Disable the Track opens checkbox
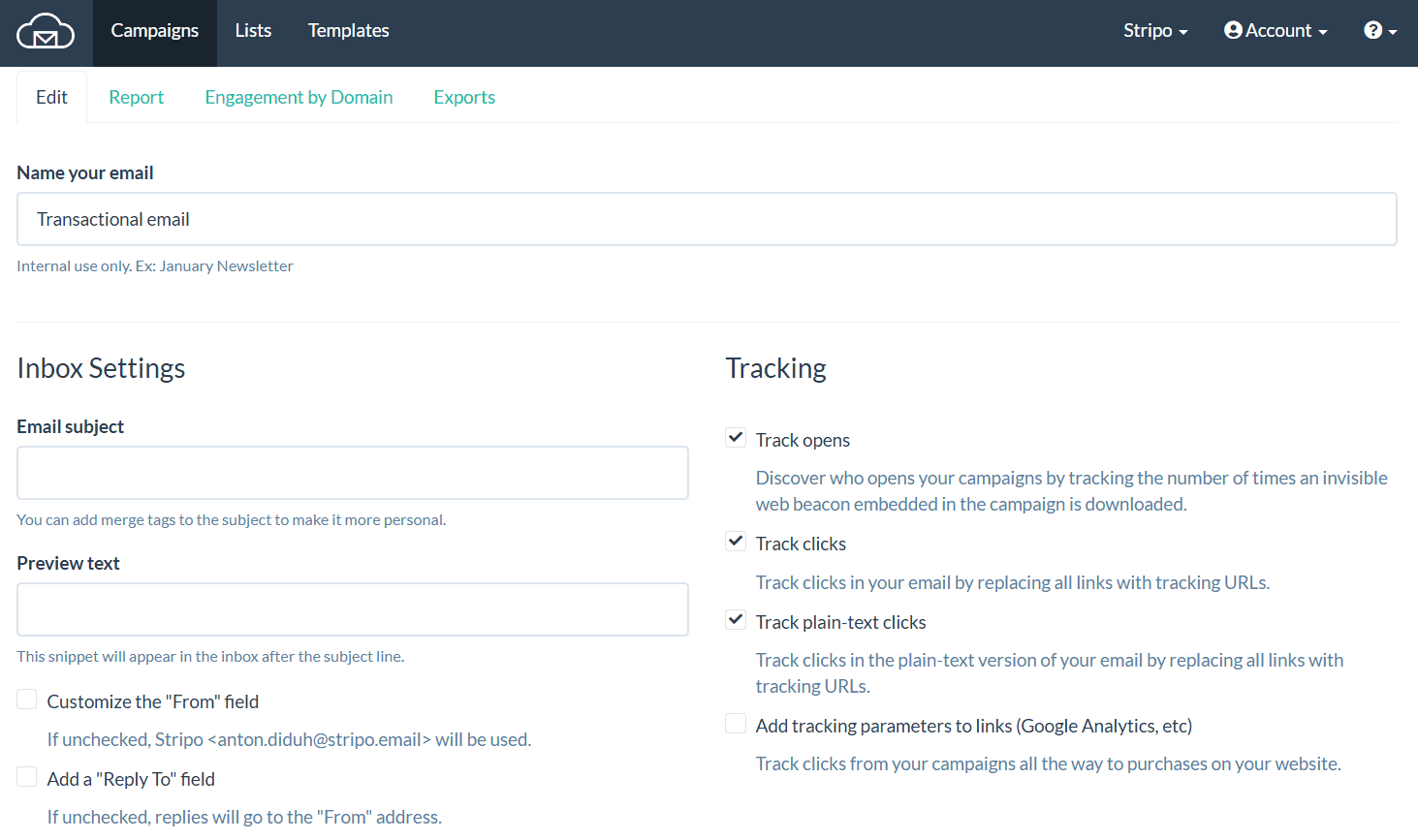Image resolution: width=1418 pixels, height=840 pixels. tap(735, 437)
